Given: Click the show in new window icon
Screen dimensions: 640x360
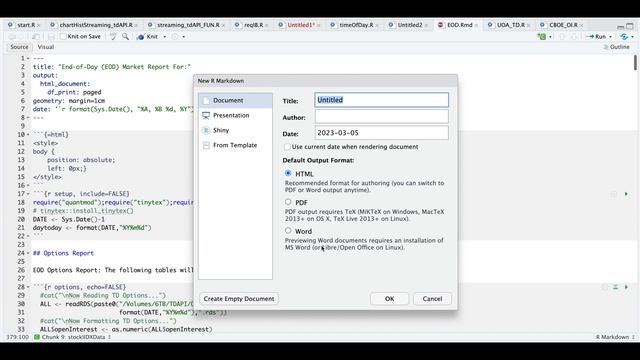Looking at the screenshot, I should 36,37.
